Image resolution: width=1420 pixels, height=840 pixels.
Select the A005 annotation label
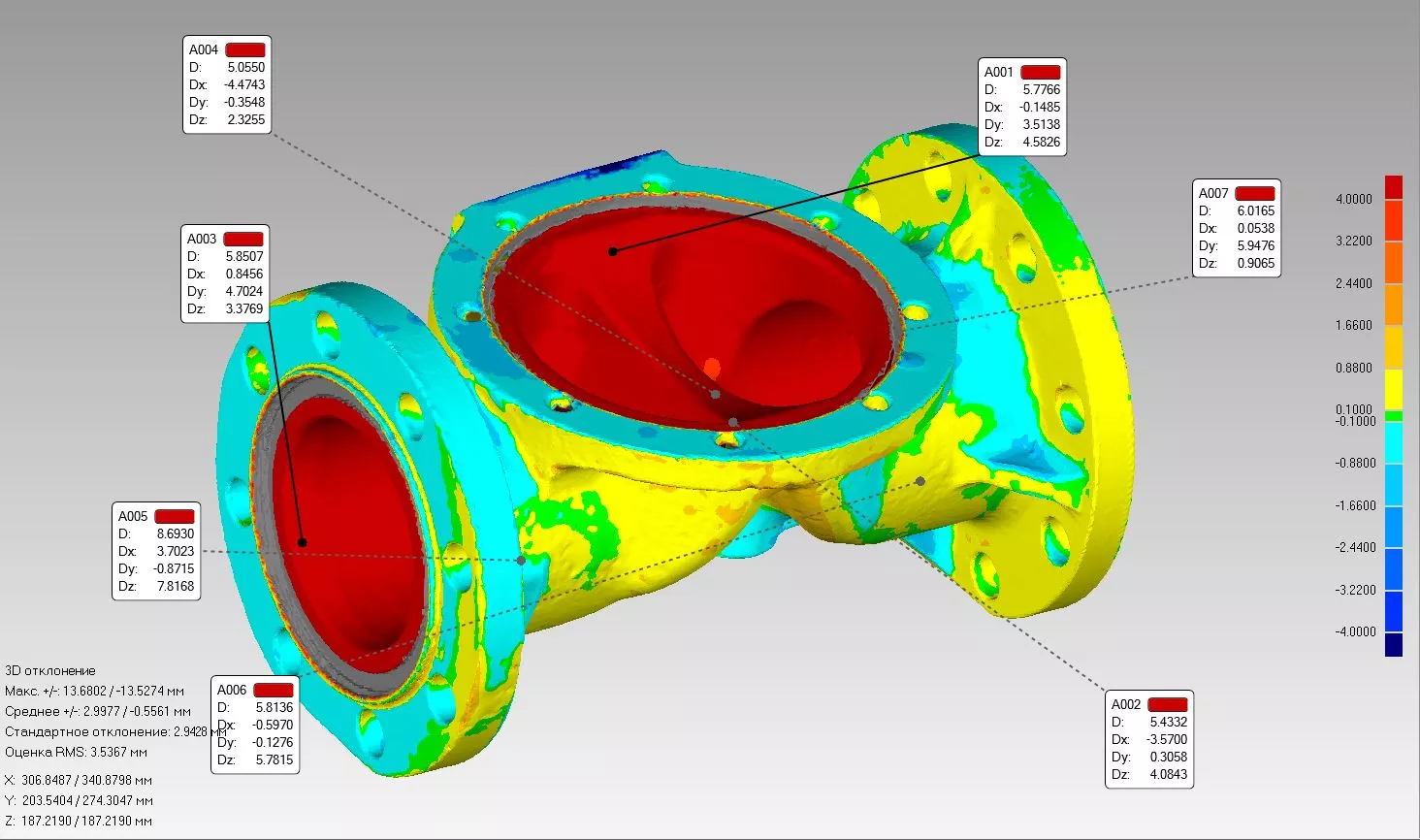(x=133, y=516)
